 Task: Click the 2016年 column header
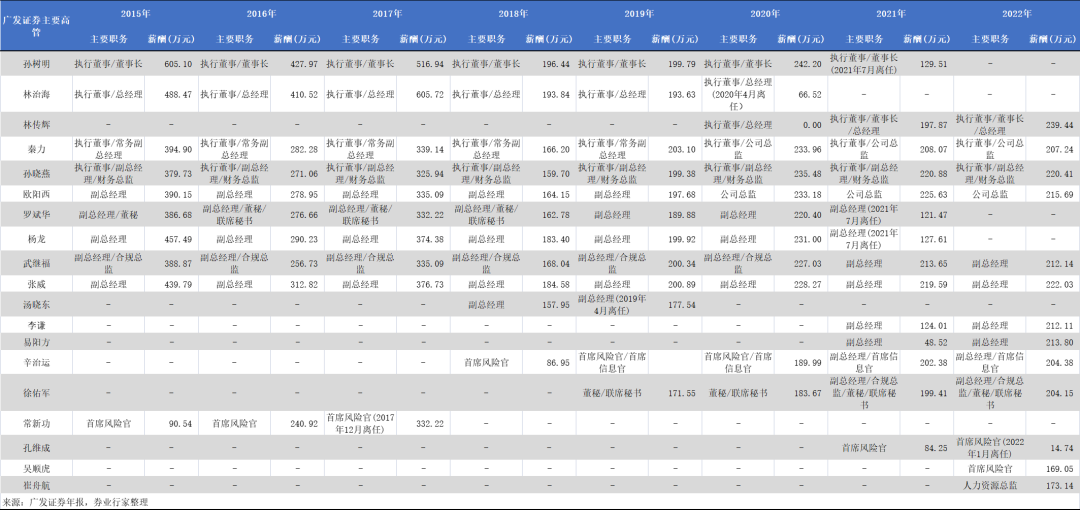[262, 14]
